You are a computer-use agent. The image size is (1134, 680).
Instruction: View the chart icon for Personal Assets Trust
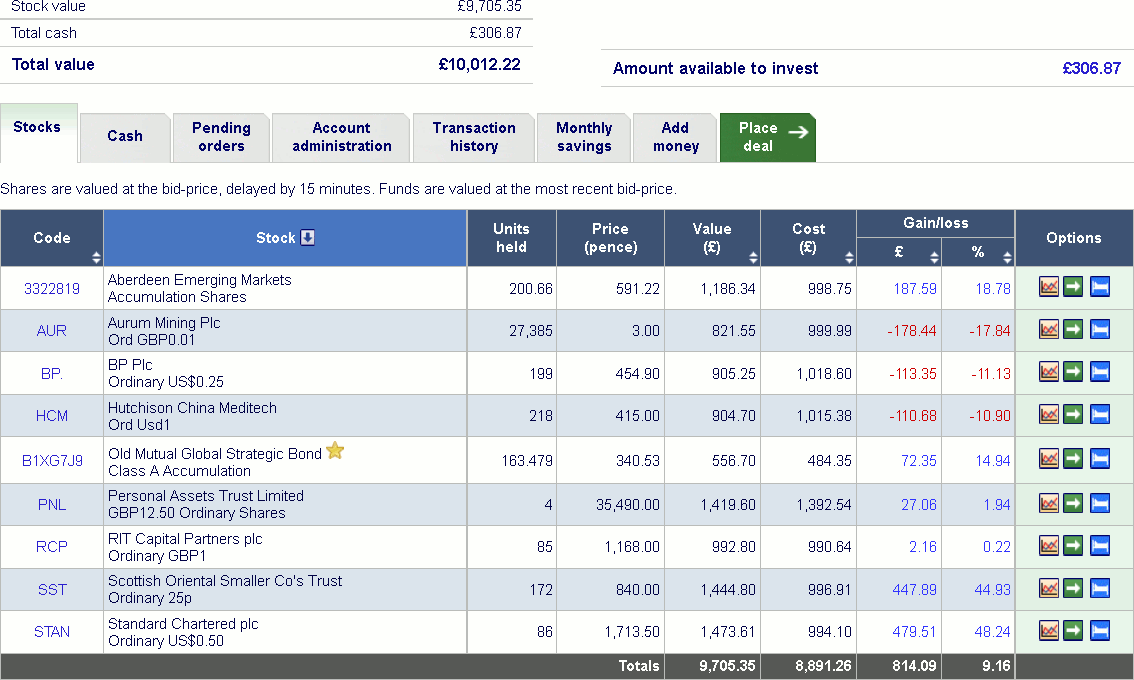tap(1049, 503)
